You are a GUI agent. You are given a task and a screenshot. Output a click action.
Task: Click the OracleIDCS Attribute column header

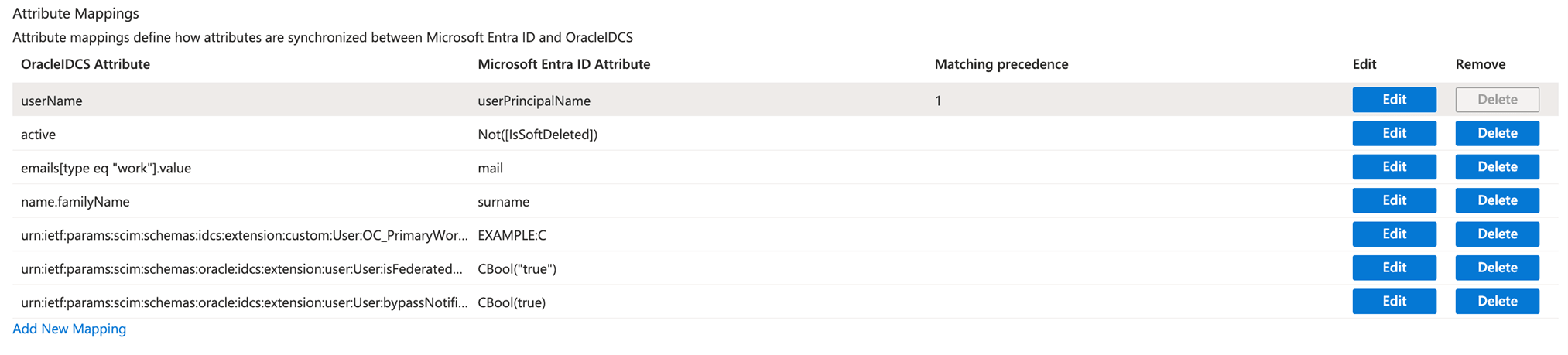click(x=85, y=64)
